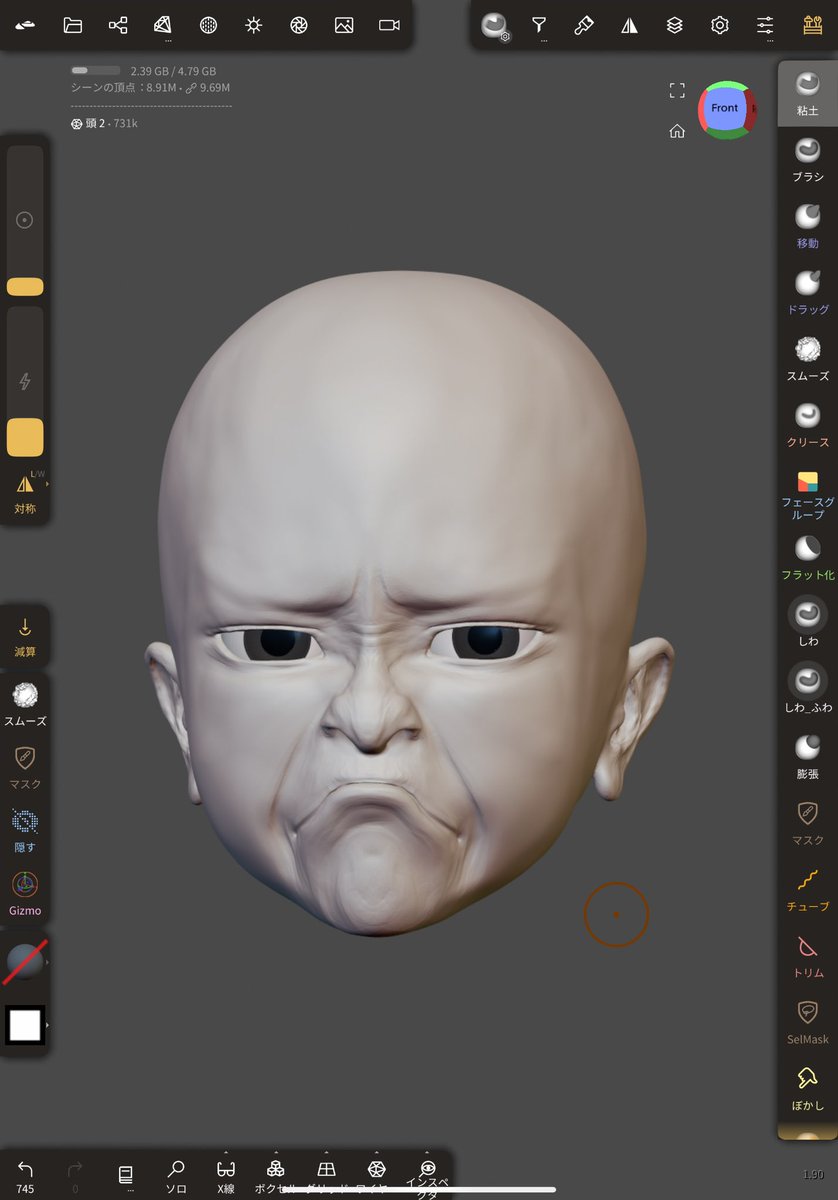Open the symmetry triangle menu
Image resolution: width=838 pixels, height=1200 pixels.
tap(629, 25)
